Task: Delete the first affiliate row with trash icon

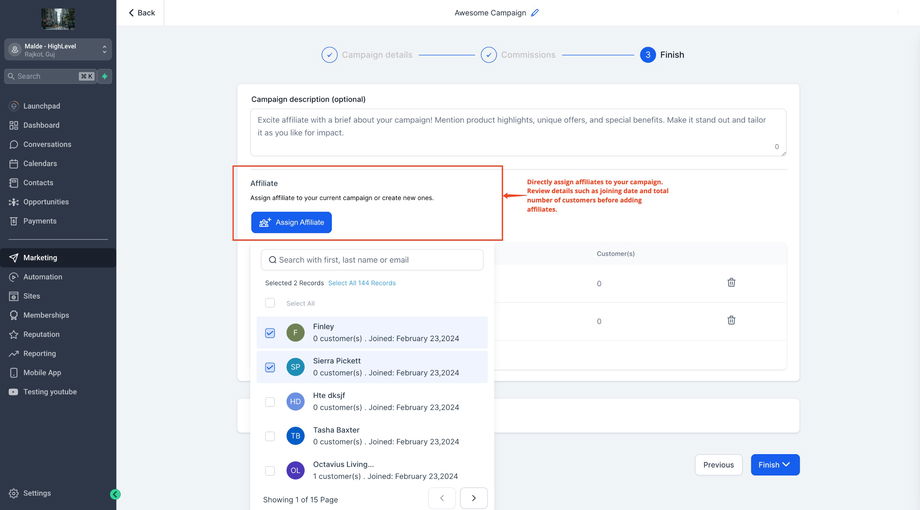Action: [x=731, y=283]
